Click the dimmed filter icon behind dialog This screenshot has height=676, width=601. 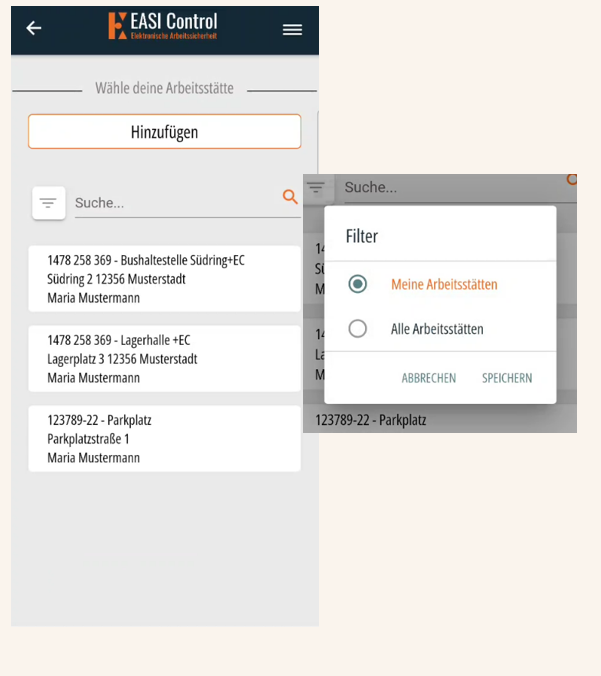pos(316,188)
